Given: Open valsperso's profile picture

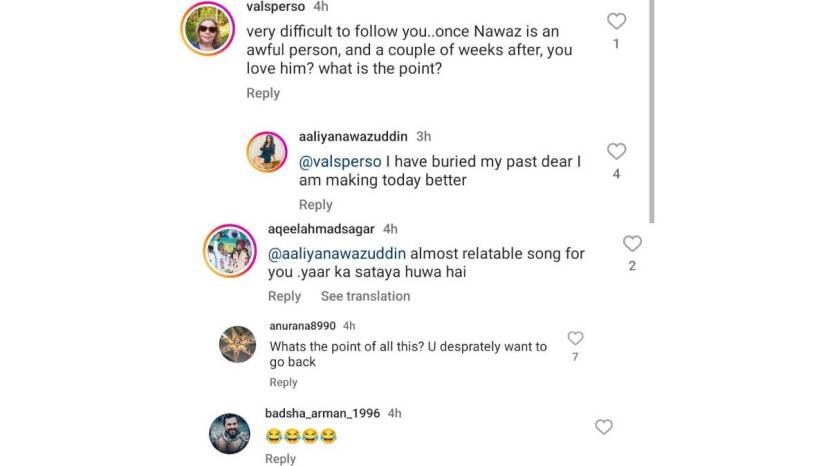Looking at the screenshot, I should [x=207, y=29].
